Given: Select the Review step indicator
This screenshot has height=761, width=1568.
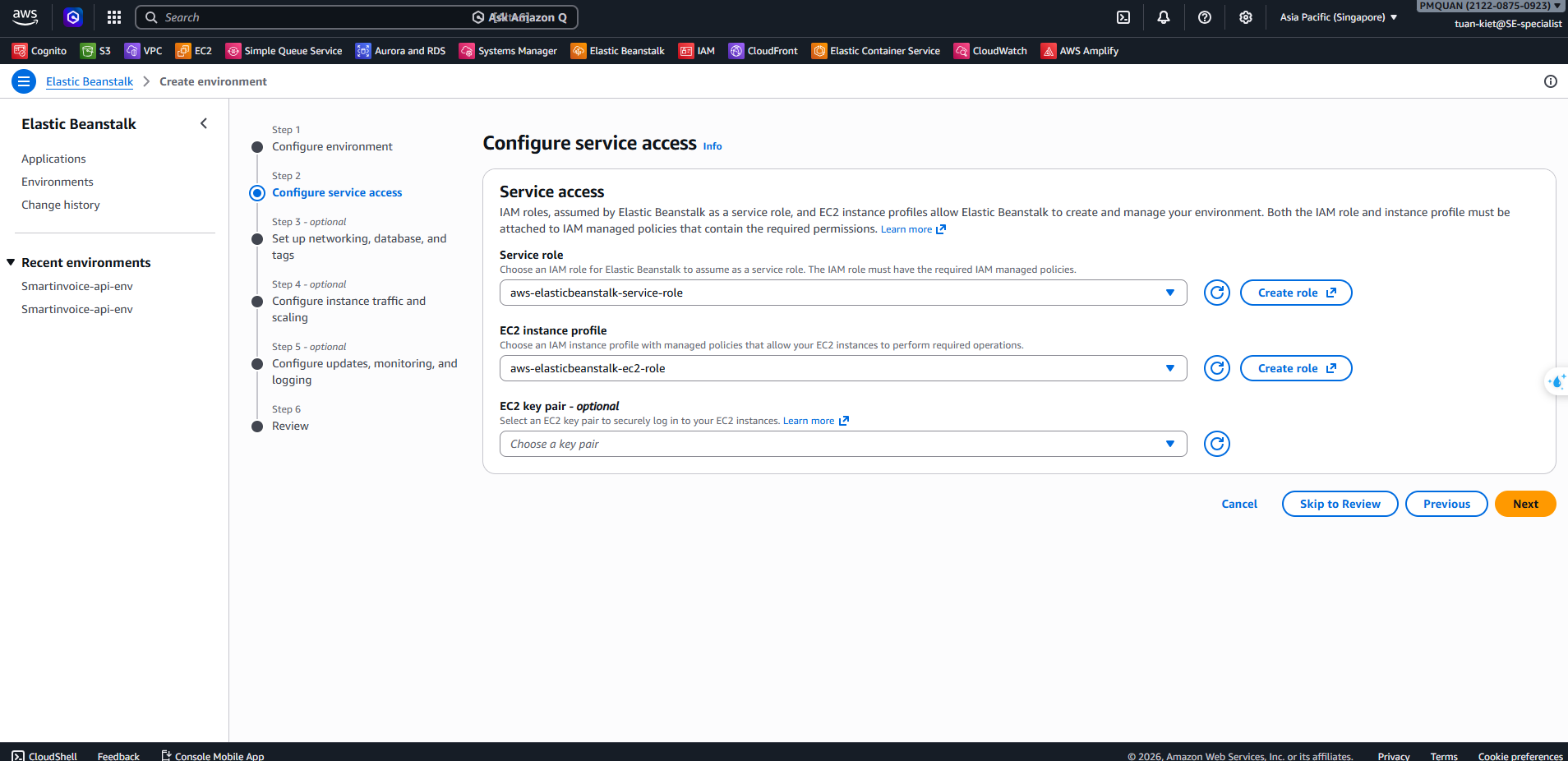Looking at the screenshot, I should tap(290, 426).
